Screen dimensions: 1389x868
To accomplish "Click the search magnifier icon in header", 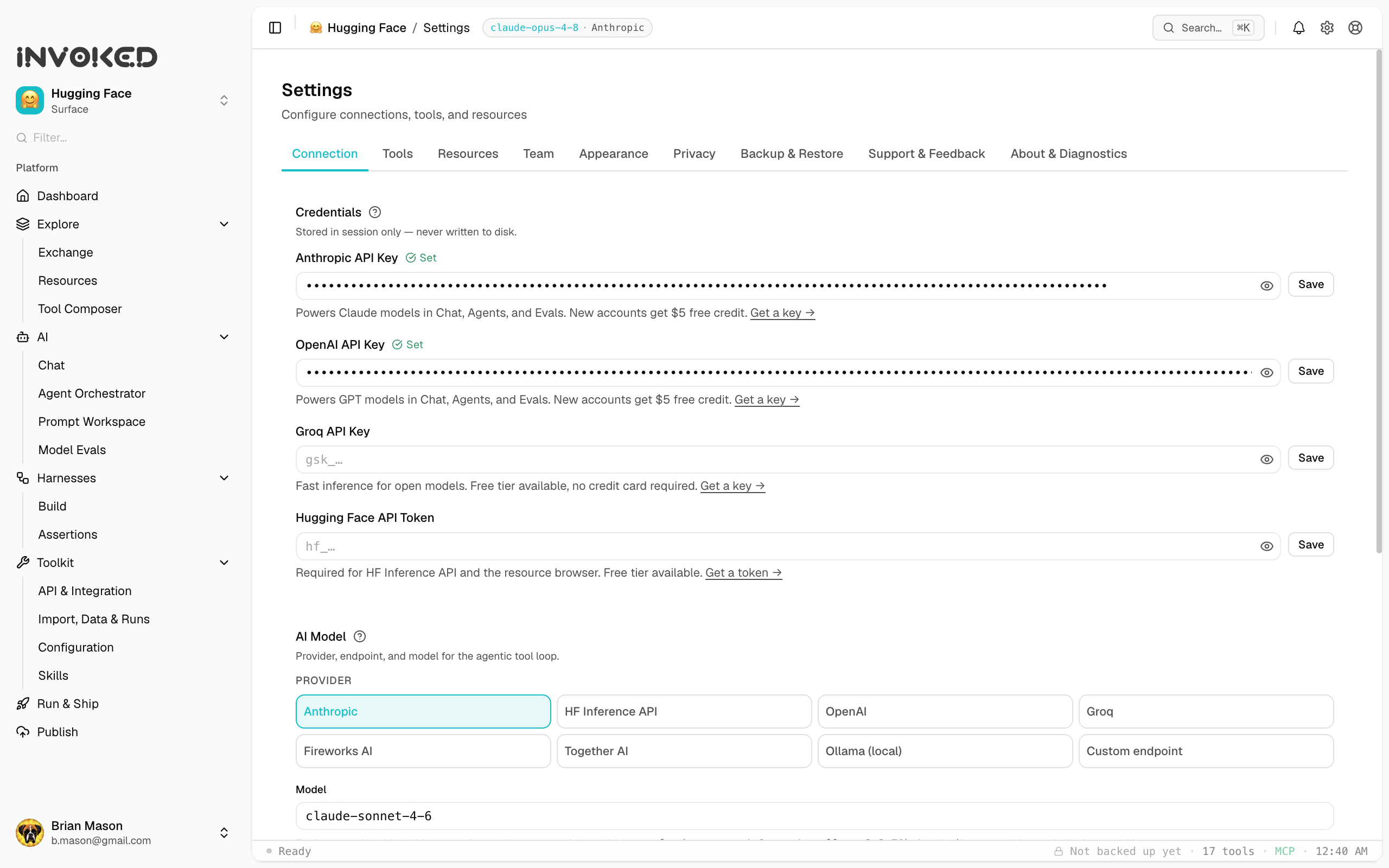I will 1168,28.
